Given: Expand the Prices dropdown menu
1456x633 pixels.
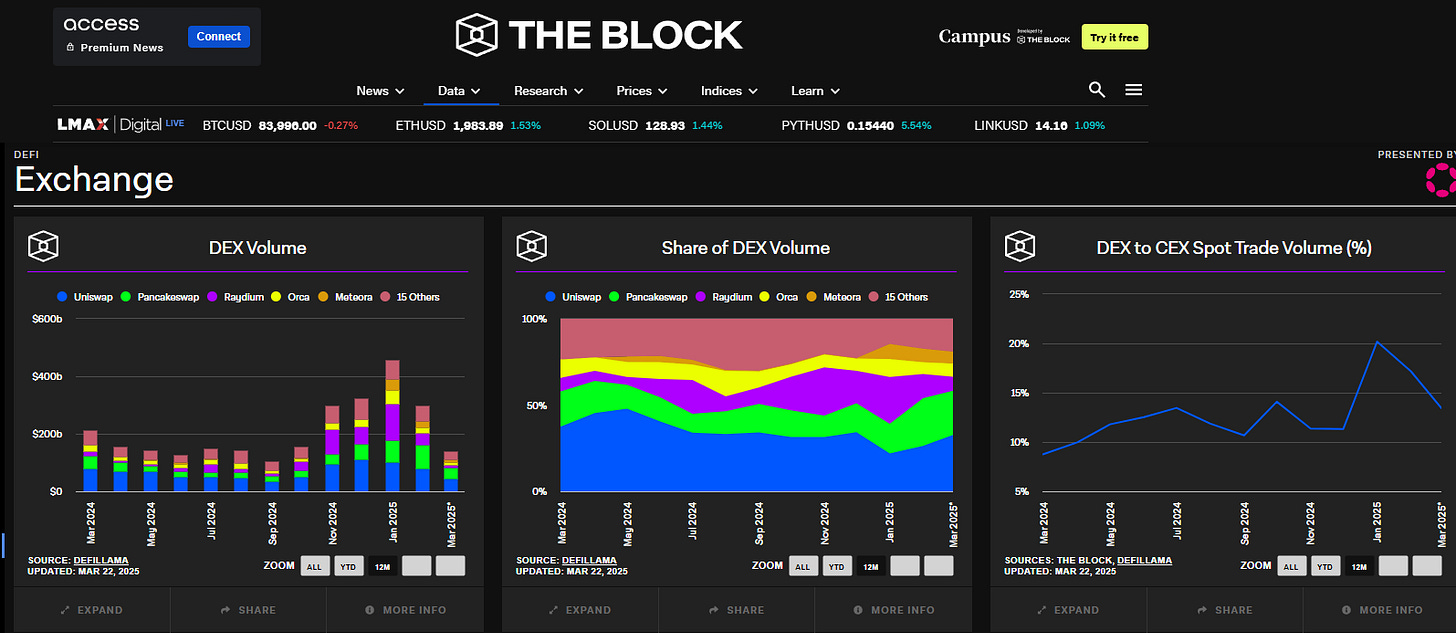Looking at the screenshot, I should (x=642, y=91).
